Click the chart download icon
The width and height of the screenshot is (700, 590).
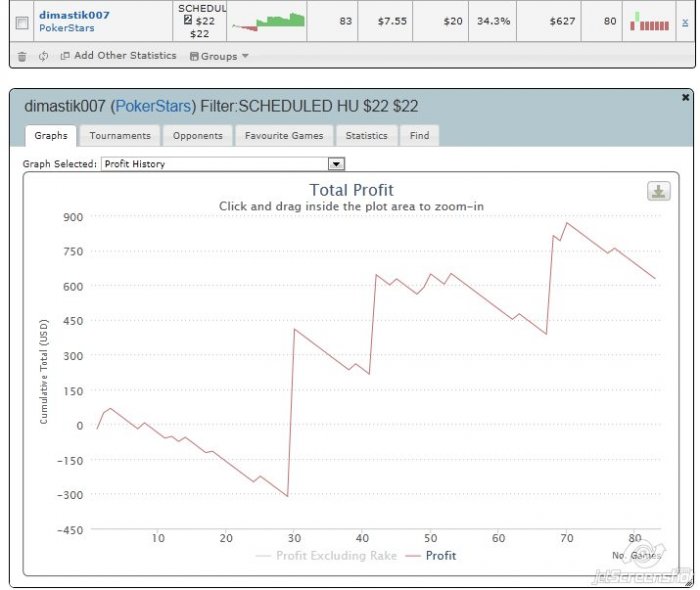coord(658,191)
